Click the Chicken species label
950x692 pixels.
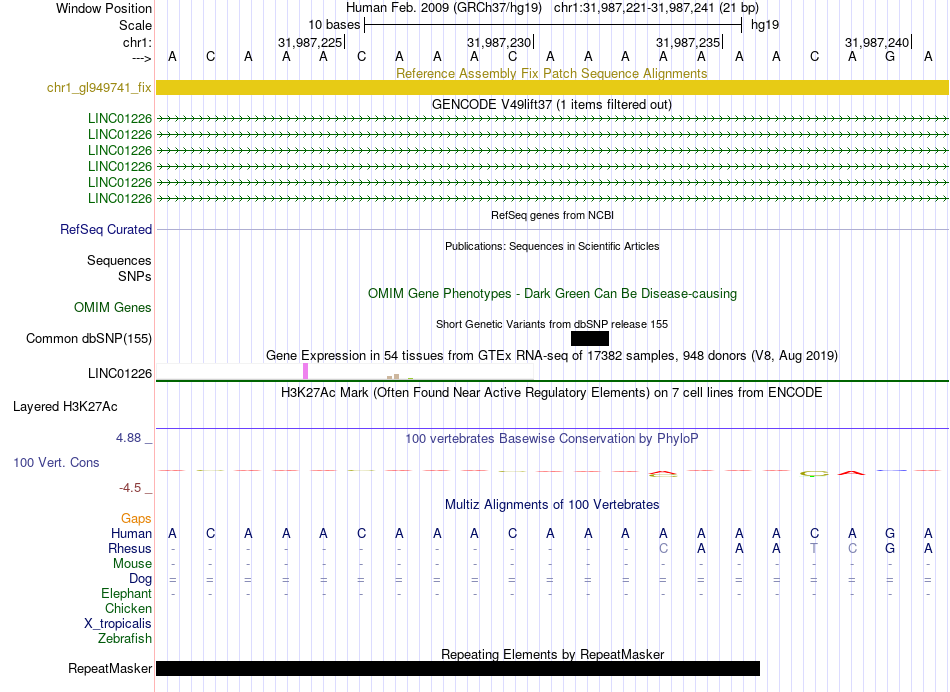pos(128,608)
